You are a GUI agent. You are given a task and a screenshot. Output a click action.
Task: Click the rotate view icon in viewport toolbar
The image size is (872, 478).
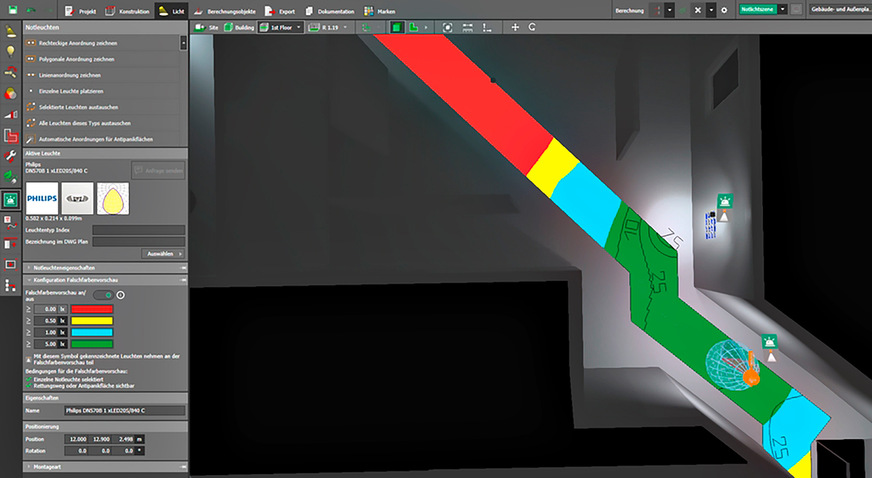point(531,27)
